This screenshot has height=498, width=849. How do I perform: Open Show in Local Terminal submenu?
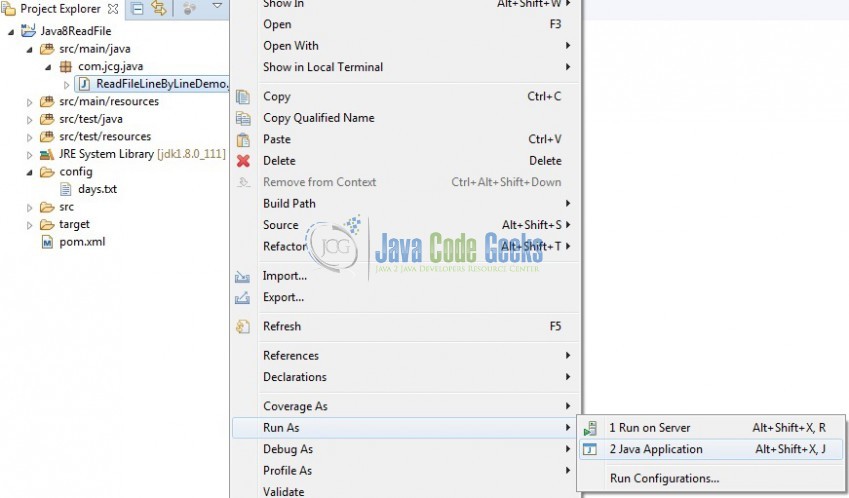pyautogui.click(x=406, y=67)
